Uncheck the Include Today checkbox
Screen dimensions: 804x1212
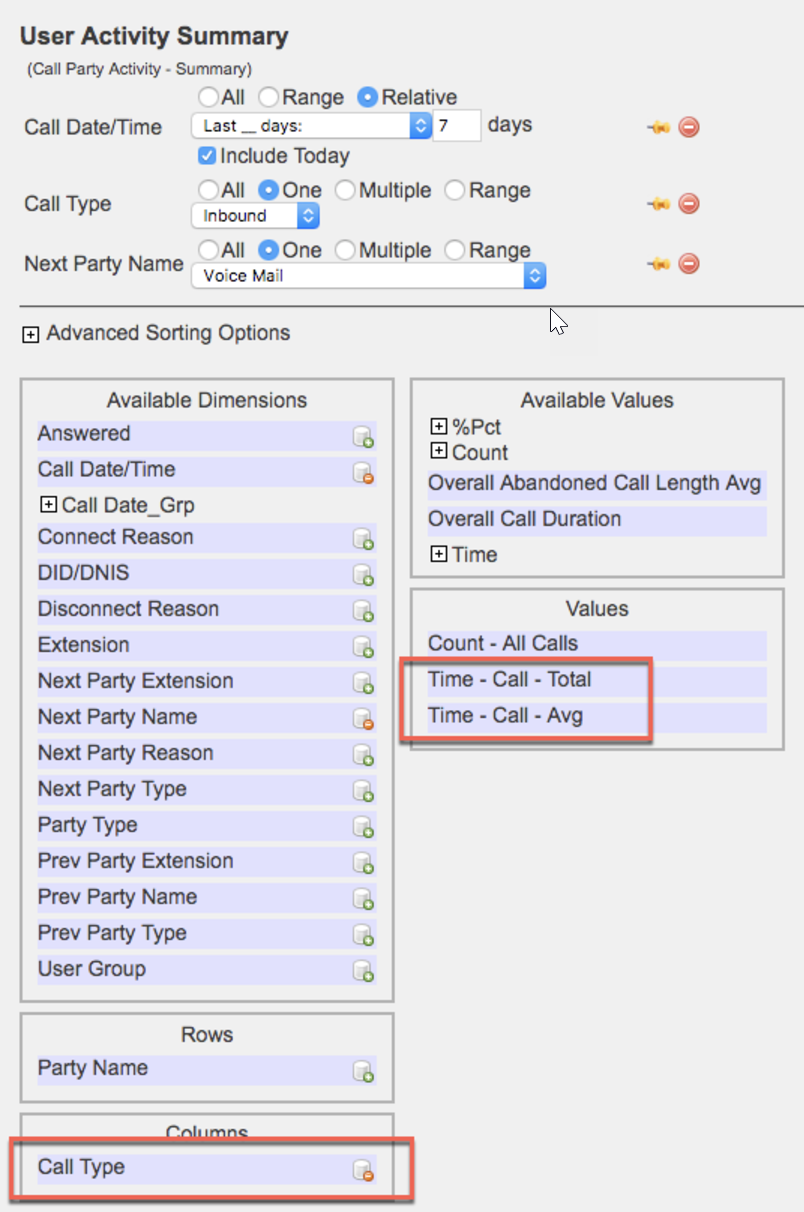(207, 156)
